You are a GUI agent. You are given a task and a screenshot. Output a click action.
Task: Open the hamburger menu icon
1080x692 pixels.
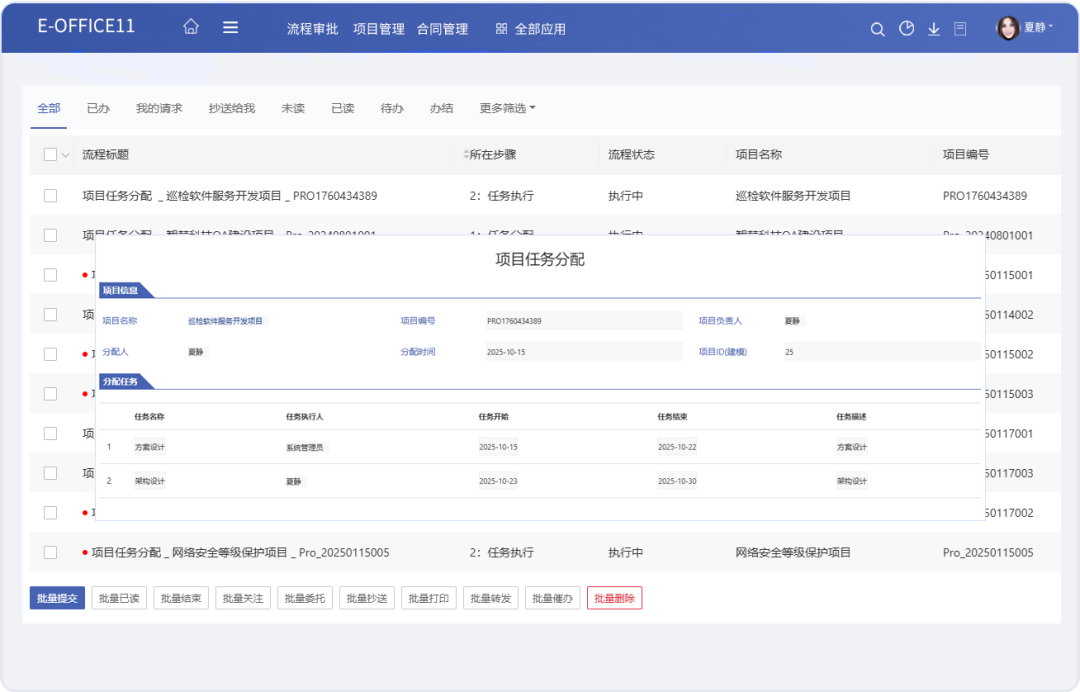230,28
